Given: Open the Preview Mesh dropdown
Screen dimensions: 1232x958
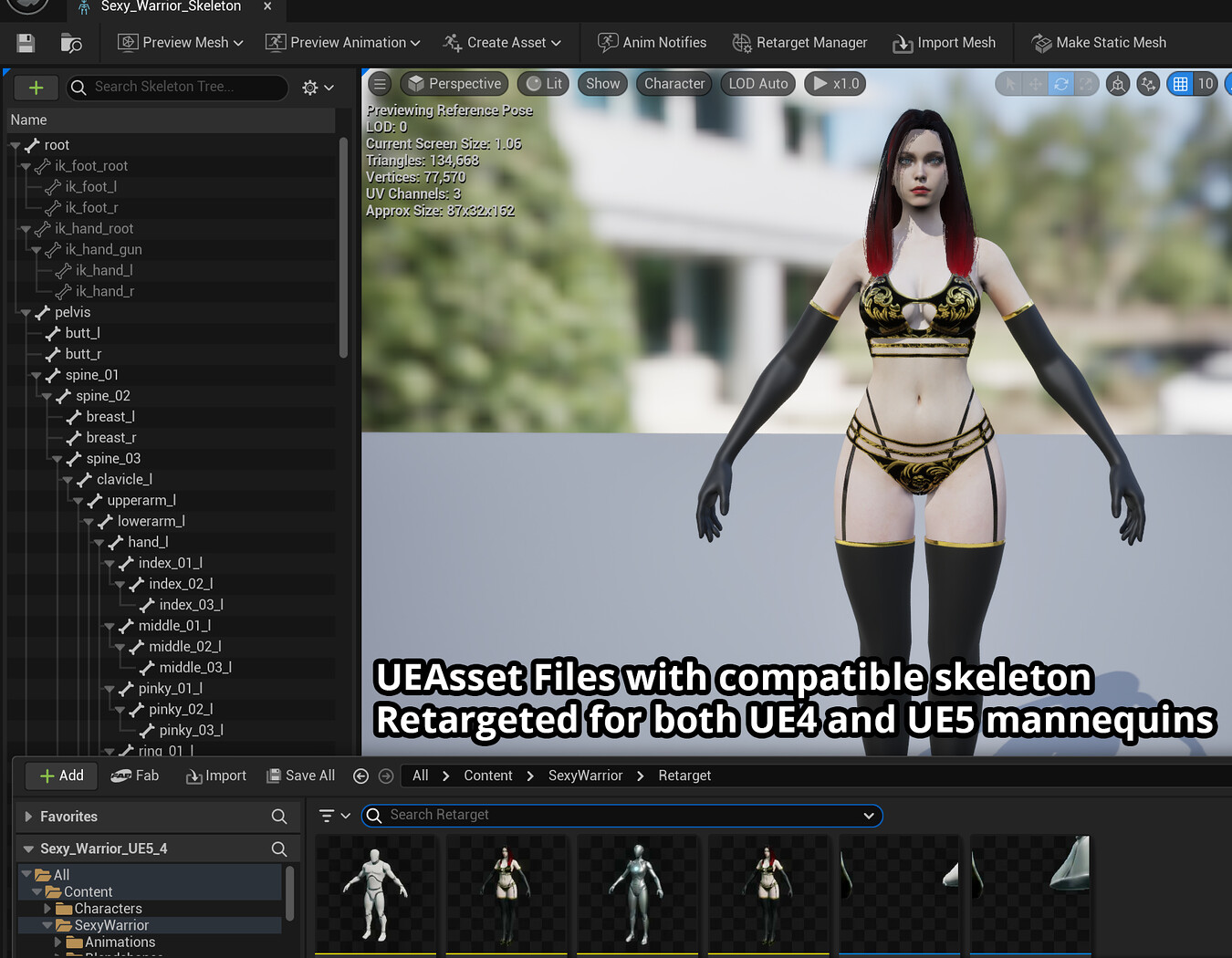Looking at the screenshot, I should (181, 43).
